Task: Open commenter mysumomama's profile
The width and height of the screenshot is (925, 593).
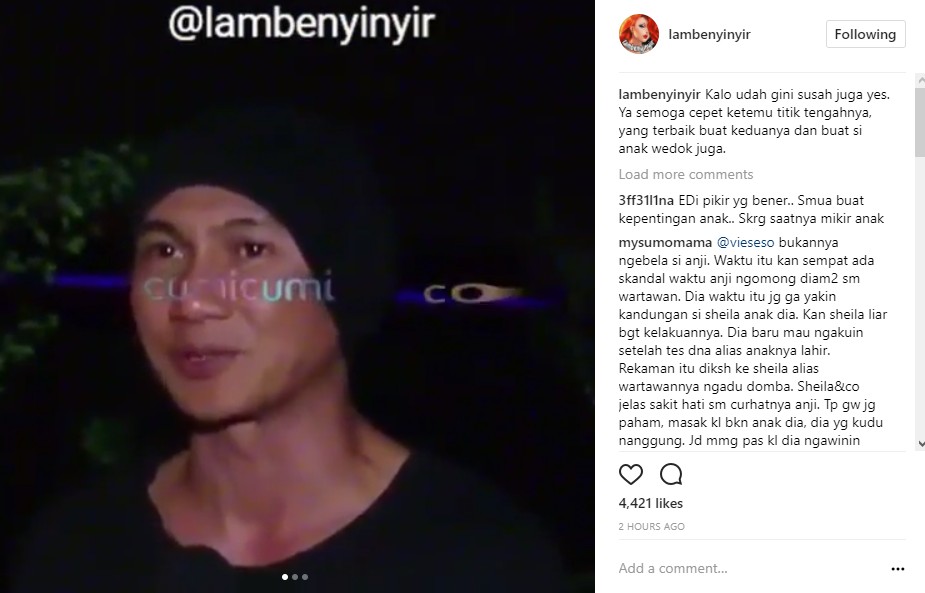Action: pos(665,243)
